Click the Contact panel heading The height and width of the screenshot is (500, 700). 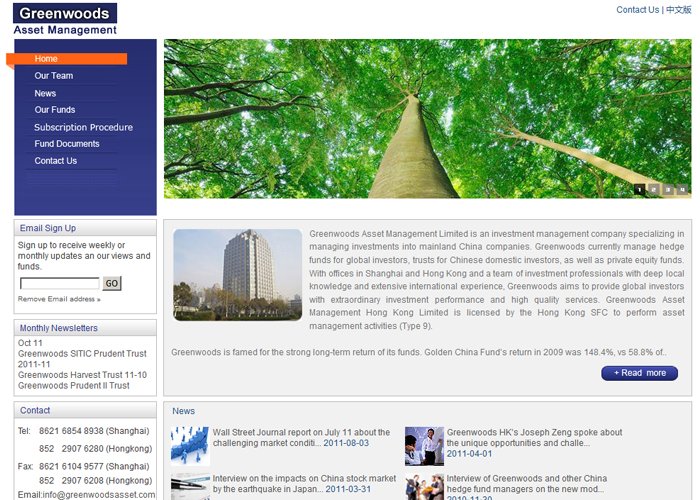click(x=35, y=410)
